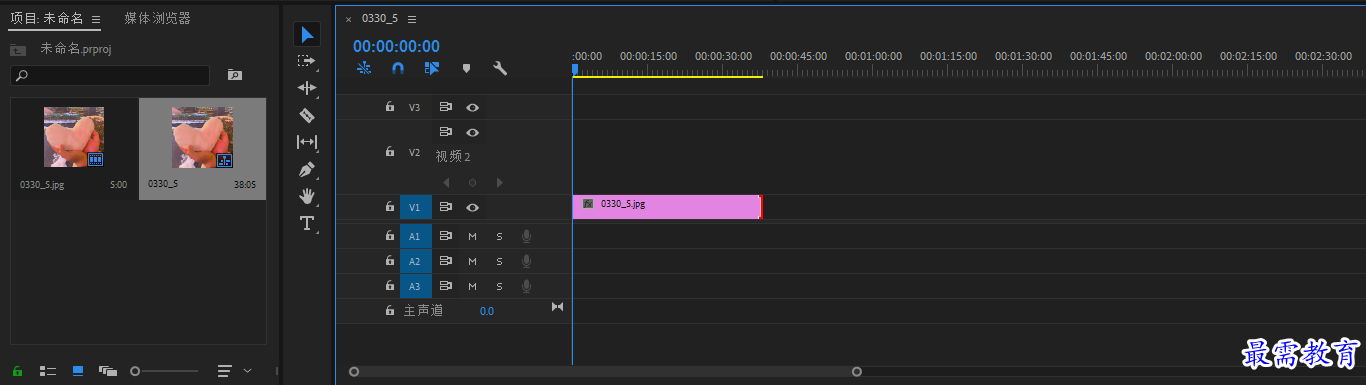Open Project panel menu next to 未命名
The height and width of the screenshot is (385, 1366).
pos(95,19)
